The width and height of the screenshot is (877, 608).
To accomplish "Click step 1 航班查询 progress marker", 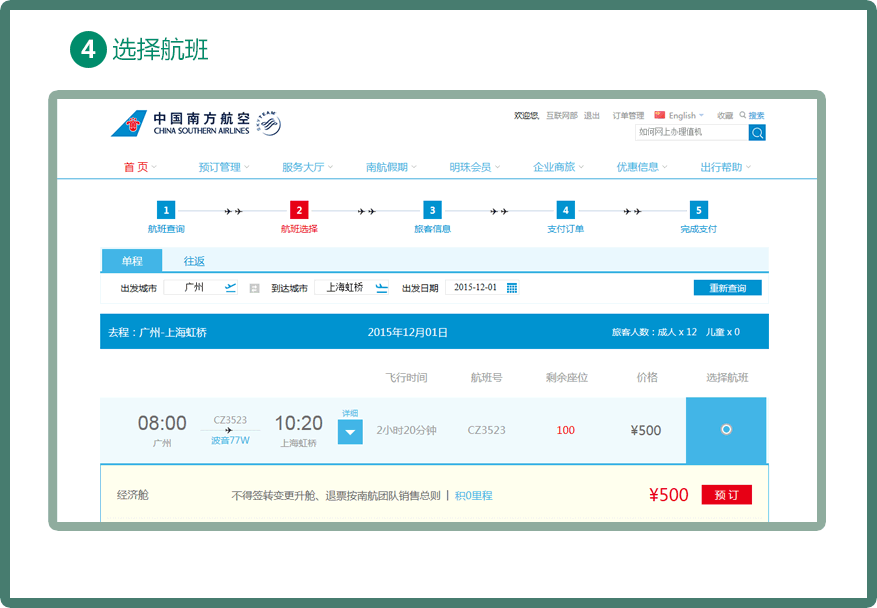I will coord(166,210).
